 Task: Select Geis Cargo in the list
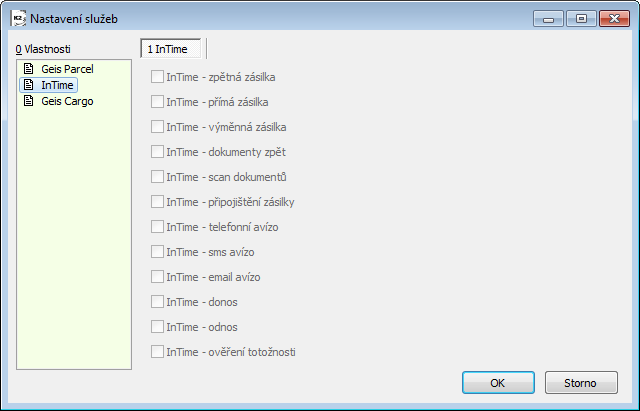pyautogui.click(x=67, y=101)
